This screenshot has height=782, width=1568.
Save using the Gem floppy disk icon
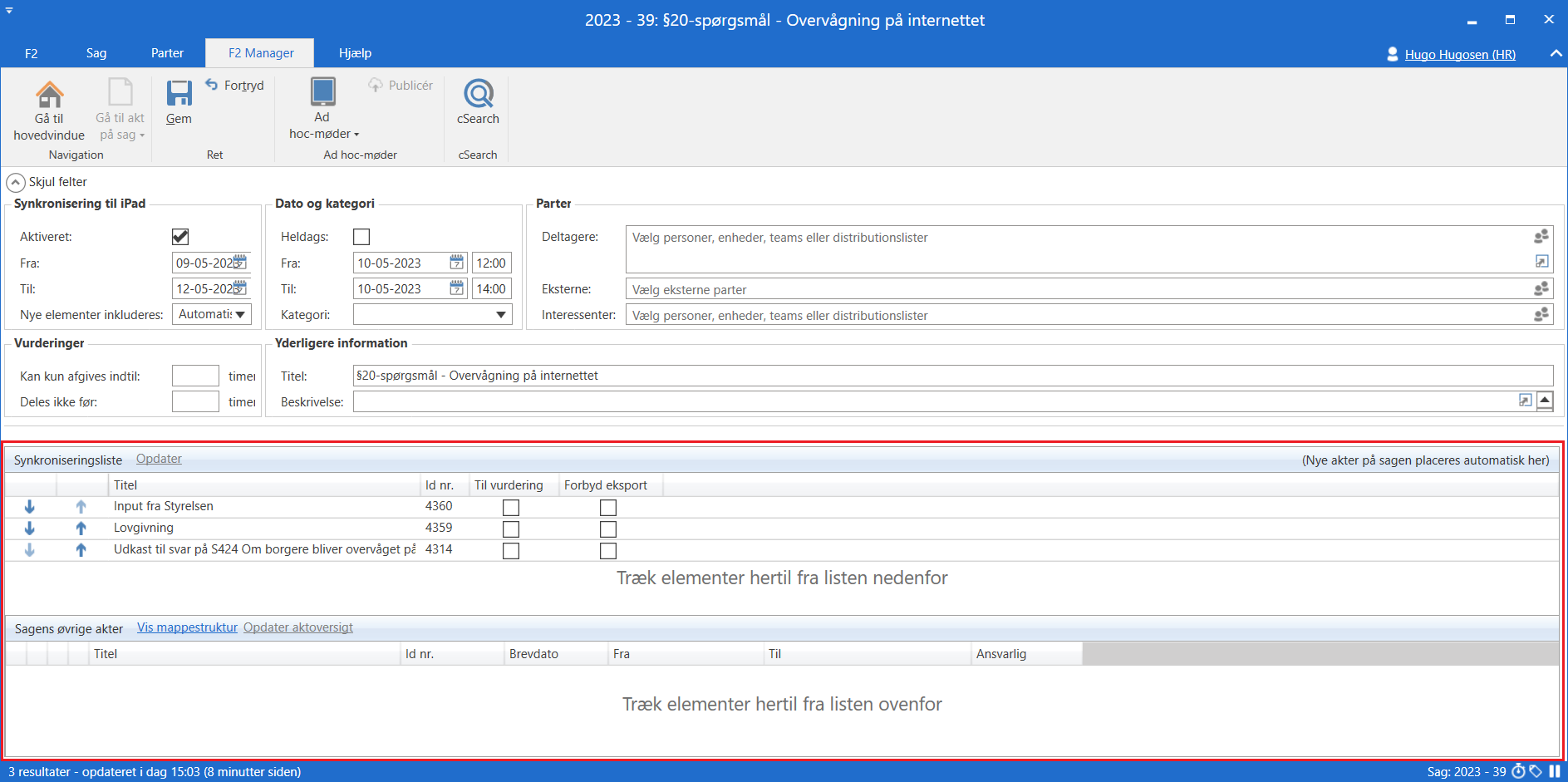(179, 94)
